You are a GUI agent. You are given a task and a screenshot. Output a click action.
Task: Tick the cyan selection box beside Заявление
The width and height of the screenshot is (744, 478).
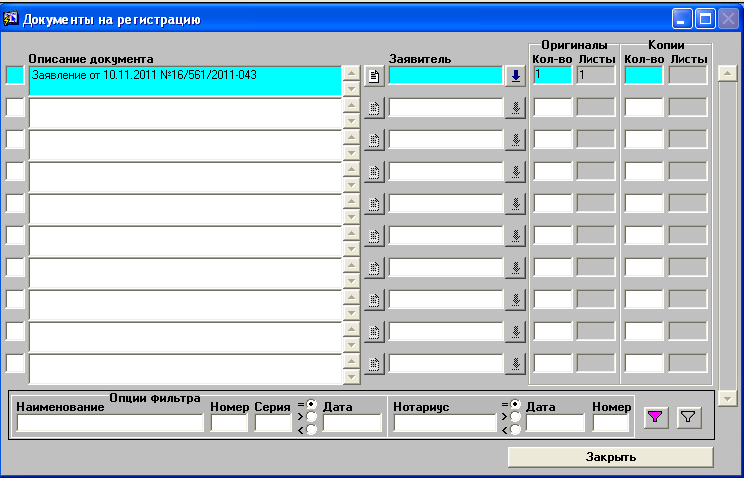(15, 76)
